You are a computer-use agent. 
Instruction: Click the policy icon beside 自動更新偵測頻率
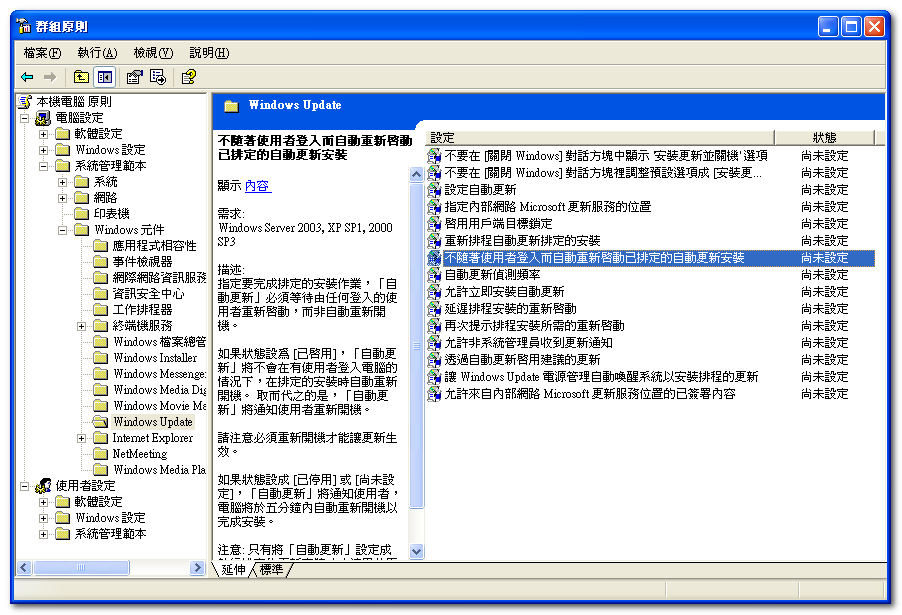tap(434, 275)
